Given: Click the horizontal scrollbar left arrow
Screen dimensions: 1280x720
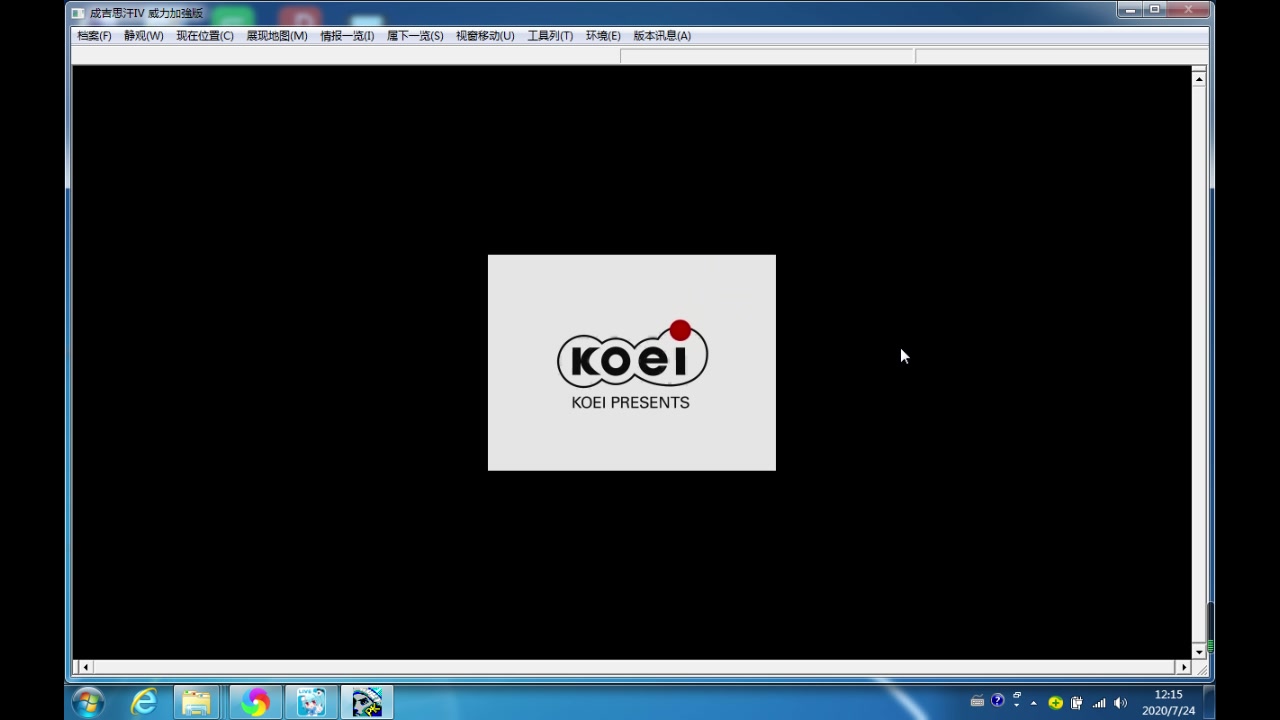Looking at the screenshot, I should pyautogui.click(x=85, y=667).
